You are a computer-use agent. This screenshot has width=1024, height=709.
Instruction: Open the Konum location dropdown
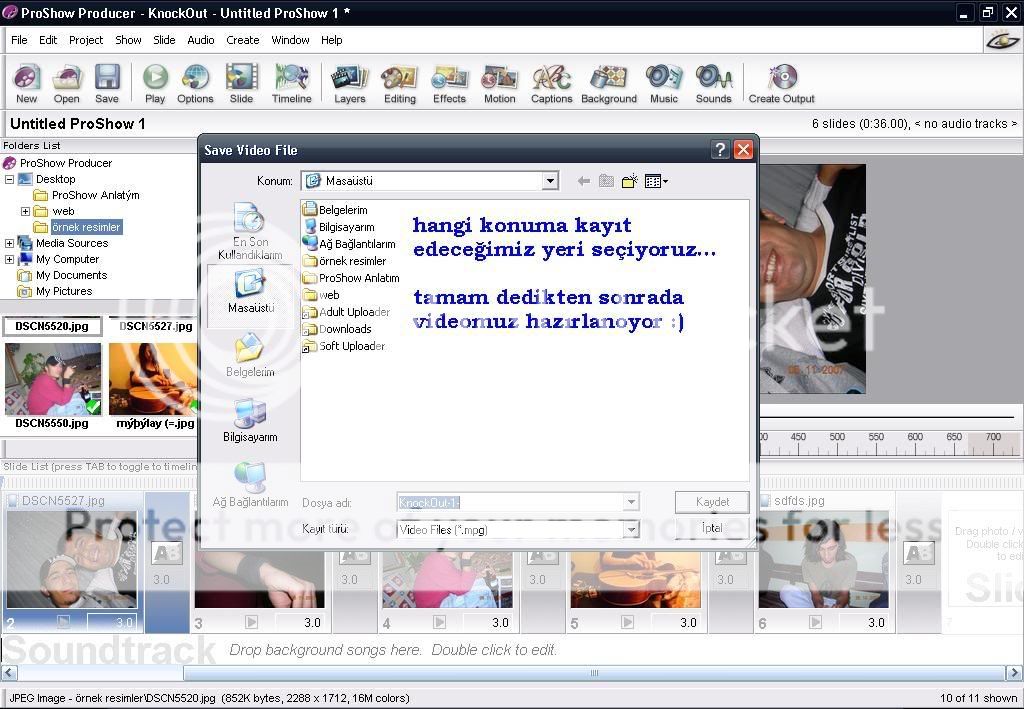click(x=550, y=181)
